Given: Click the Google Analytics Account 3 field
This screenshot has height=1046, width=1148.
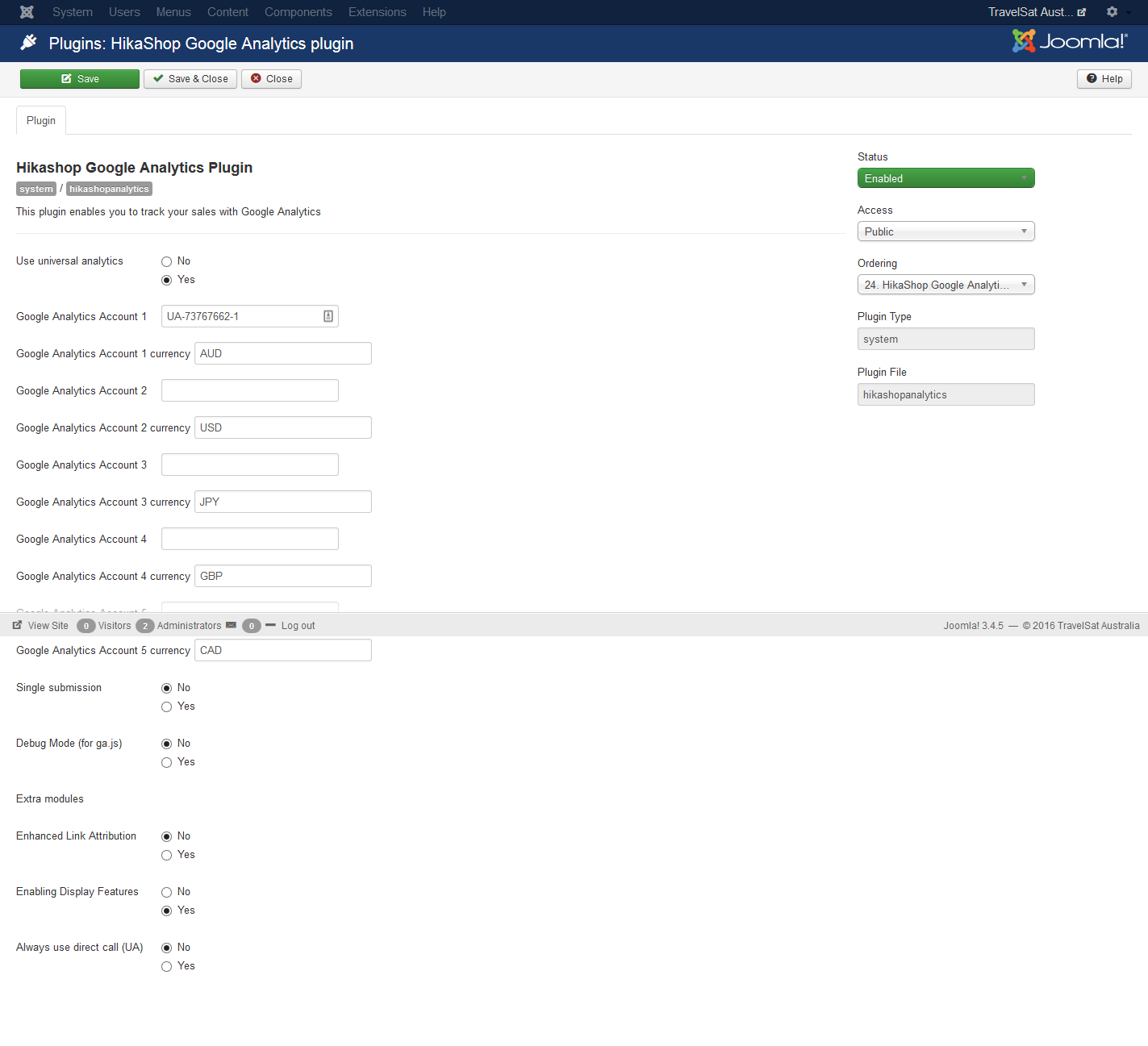Looking at the screenshot, I should tap(250, 465).
